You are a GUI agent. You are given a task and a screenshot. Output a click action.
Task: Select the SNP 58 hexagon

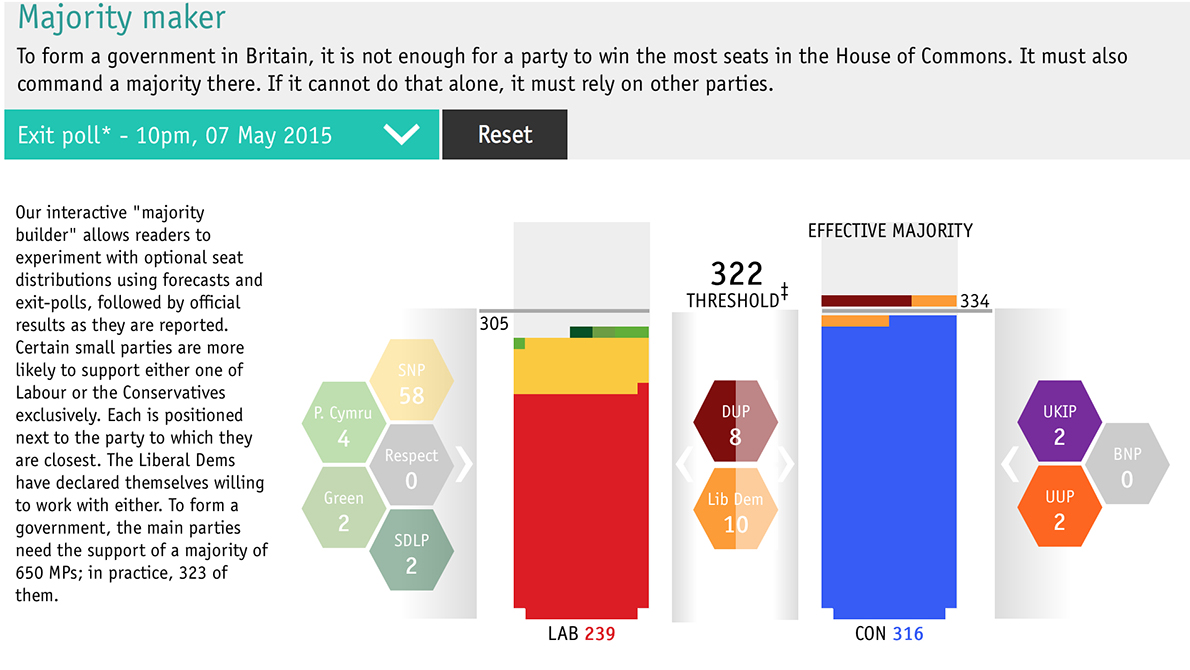(x=412, y=385)
